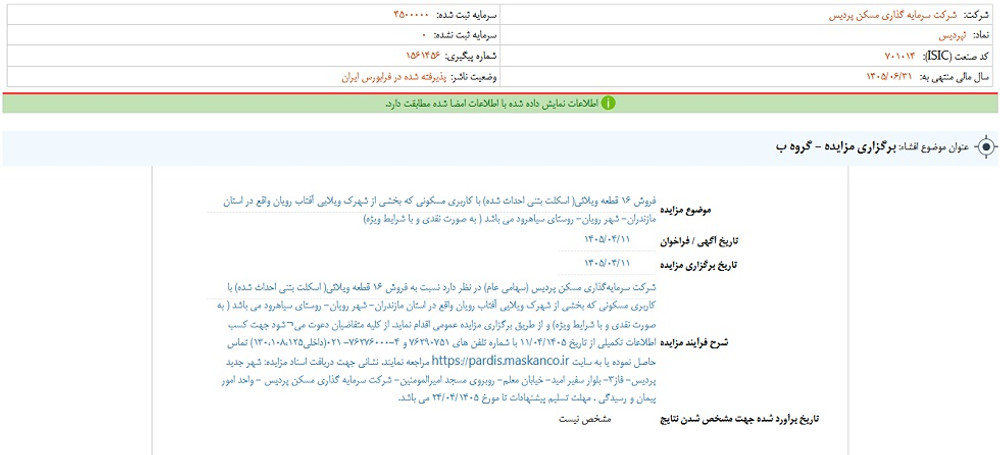Viewport: 1000px width, 455px height.
Task: Select the date value in the آگهی / فراخوان row
Action: coord(607,239)
